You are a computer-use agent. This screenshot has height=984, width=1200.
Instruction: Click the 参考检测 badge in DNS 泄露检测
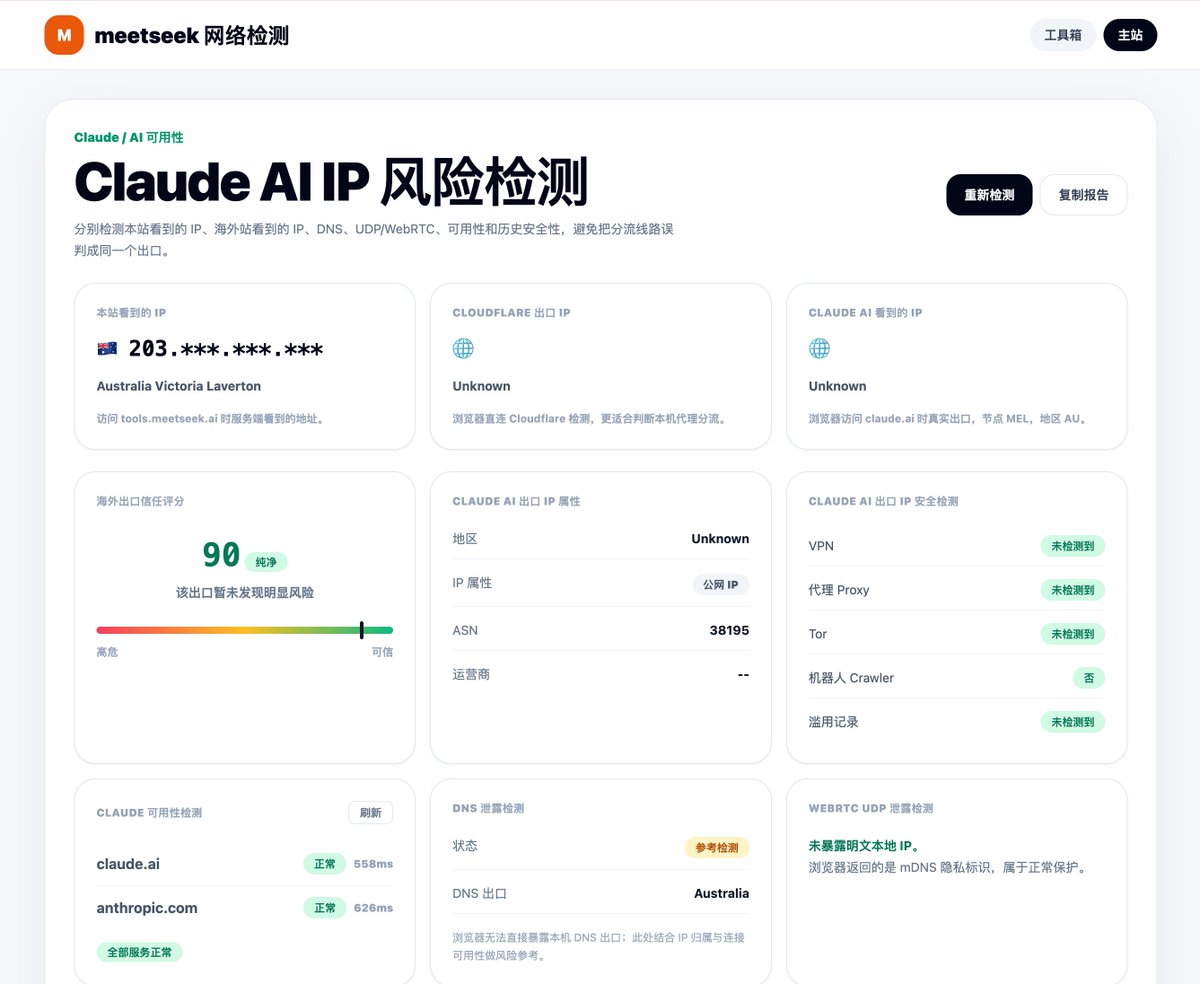pos(717,847)
